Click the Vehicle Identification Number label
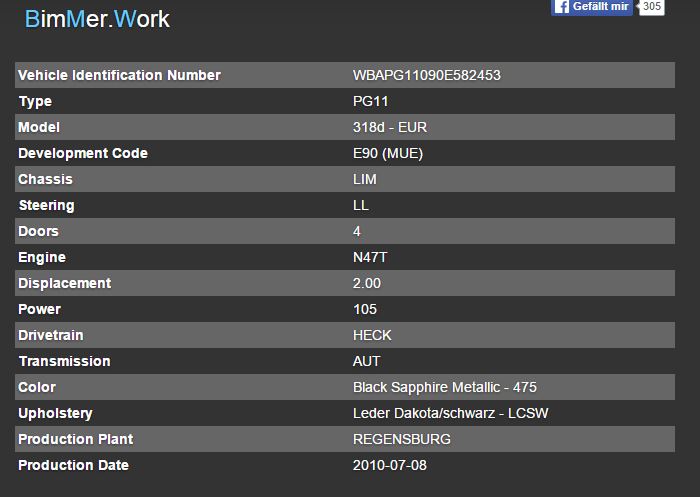 pyautogui.click(x=119, y=76)
